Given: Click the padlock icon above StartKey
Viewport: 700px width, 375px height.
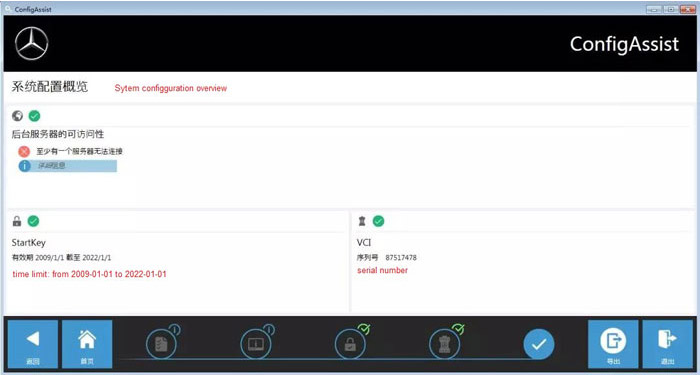Looking at the screenshot, I should point(17,221).
